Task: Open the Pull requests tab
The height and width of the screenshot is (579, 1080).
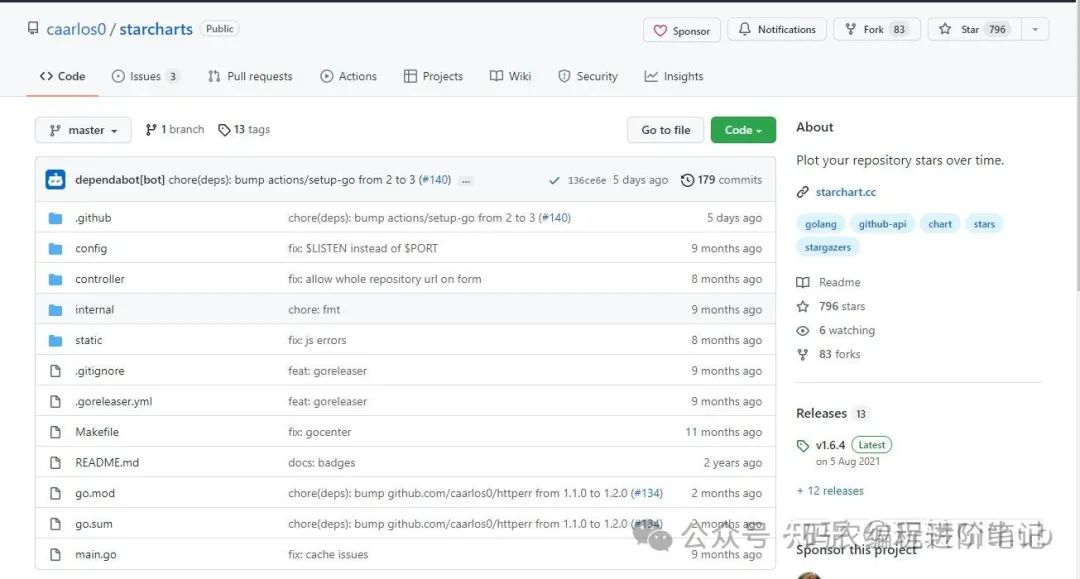Action: [250, 76]
